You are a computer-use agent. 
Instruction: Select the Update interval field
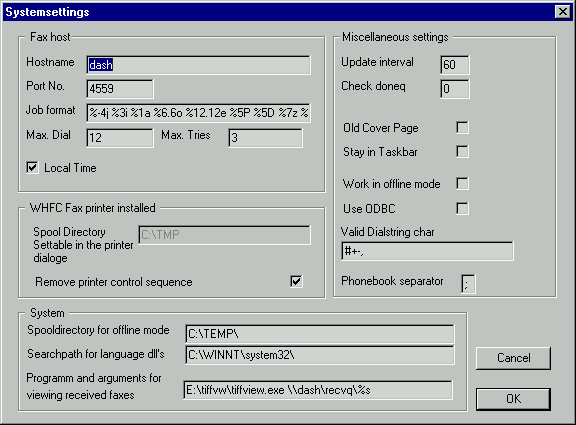[455, 65]
